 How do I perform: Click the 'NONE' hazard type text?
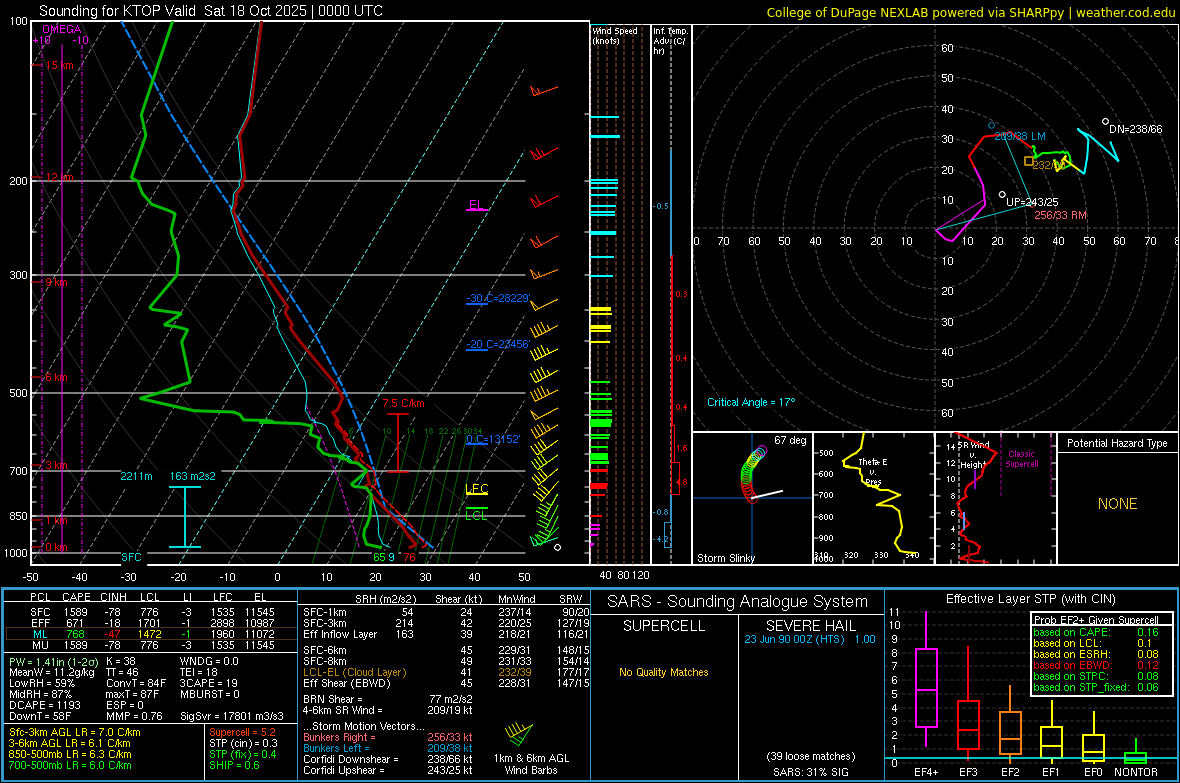click(1118, 504)
